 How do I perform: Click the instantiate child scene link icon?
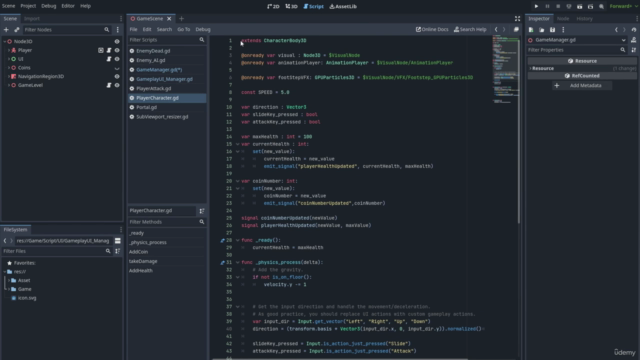pyautogui.click(x=17, y=30)
